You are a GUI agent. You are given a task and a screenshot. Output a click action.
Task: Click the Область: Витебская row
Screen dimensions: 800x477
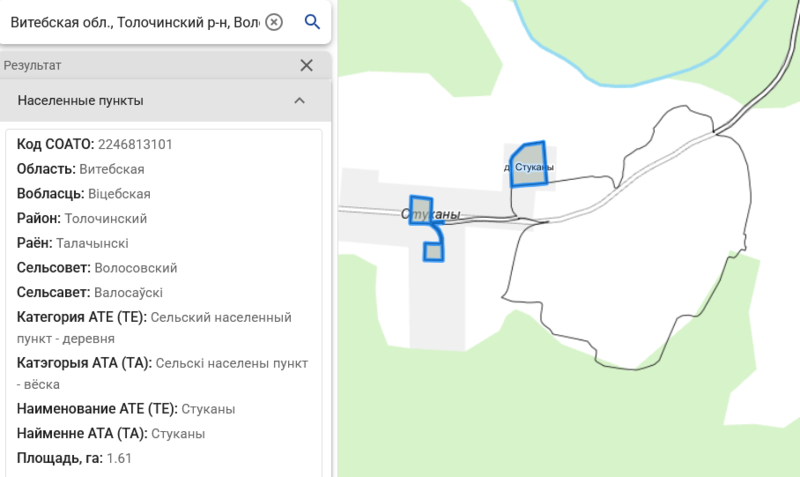pyautogui.click(x=81, y=169)
